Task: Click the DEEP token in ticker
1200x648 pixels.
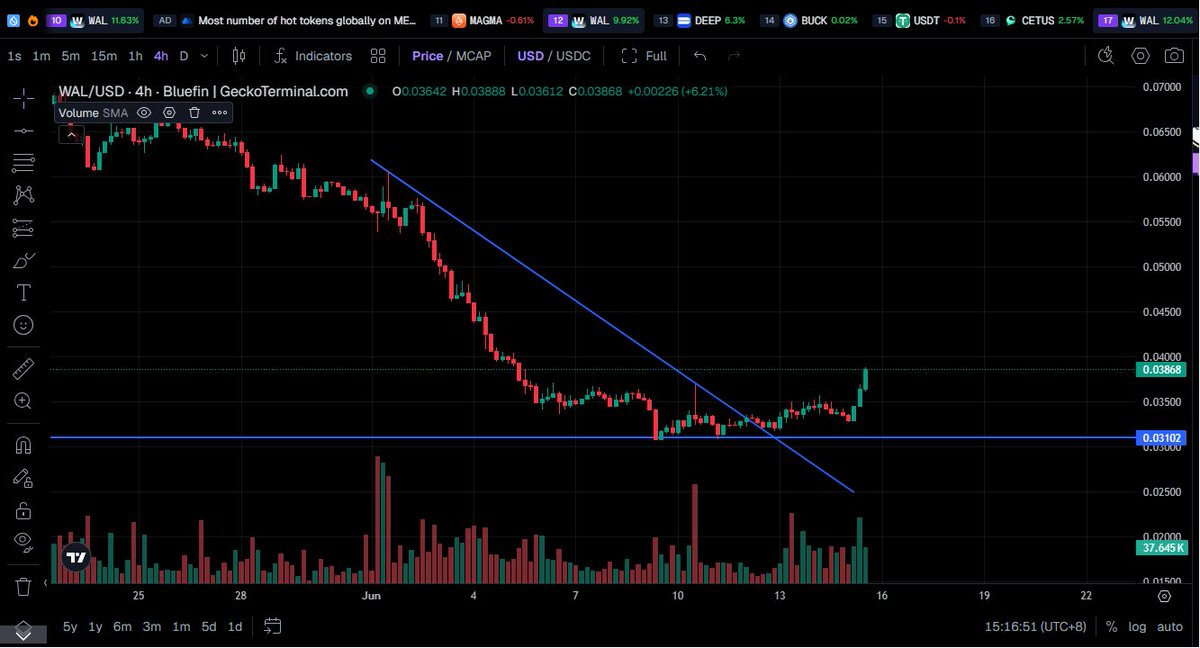Action: [x=712, y=20]
